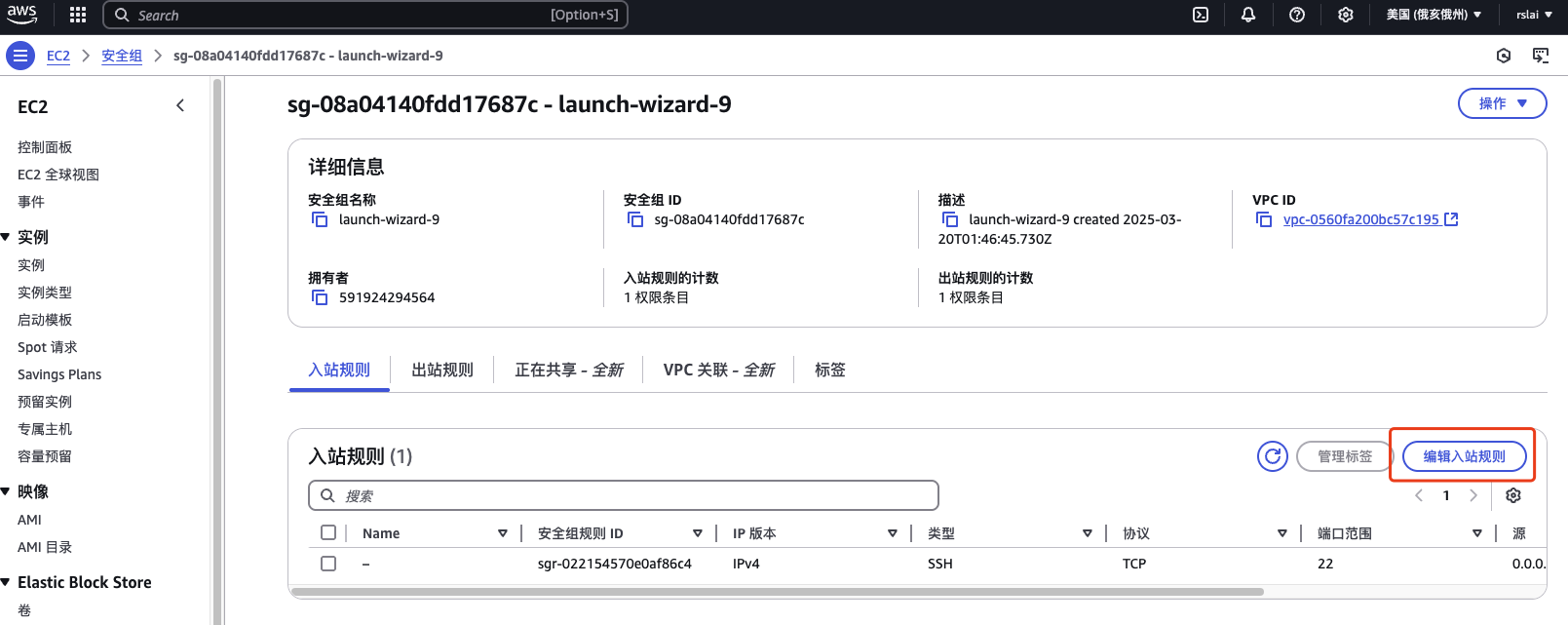
Task: Open AMI 目录 in the sidebar
Action: coord(45,547)
